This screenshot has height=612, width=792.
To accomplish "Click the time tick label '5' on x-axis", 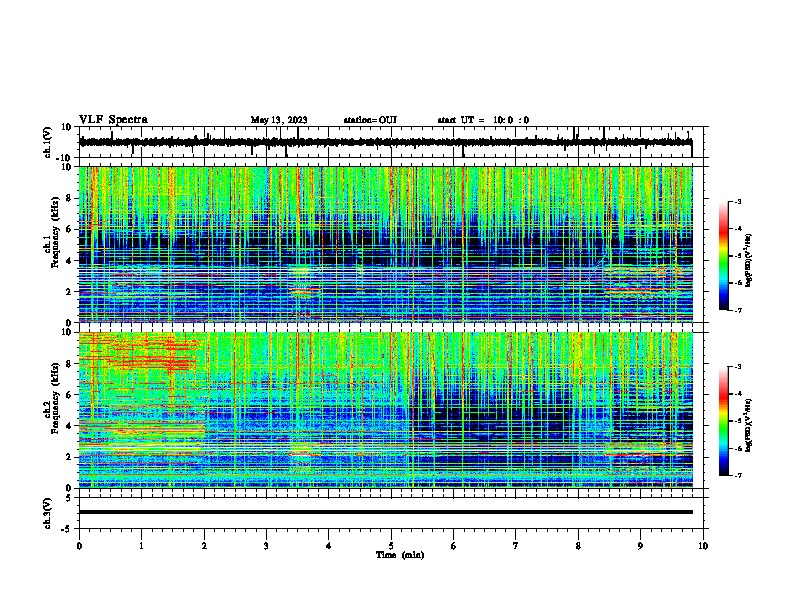I will (391, 546).
